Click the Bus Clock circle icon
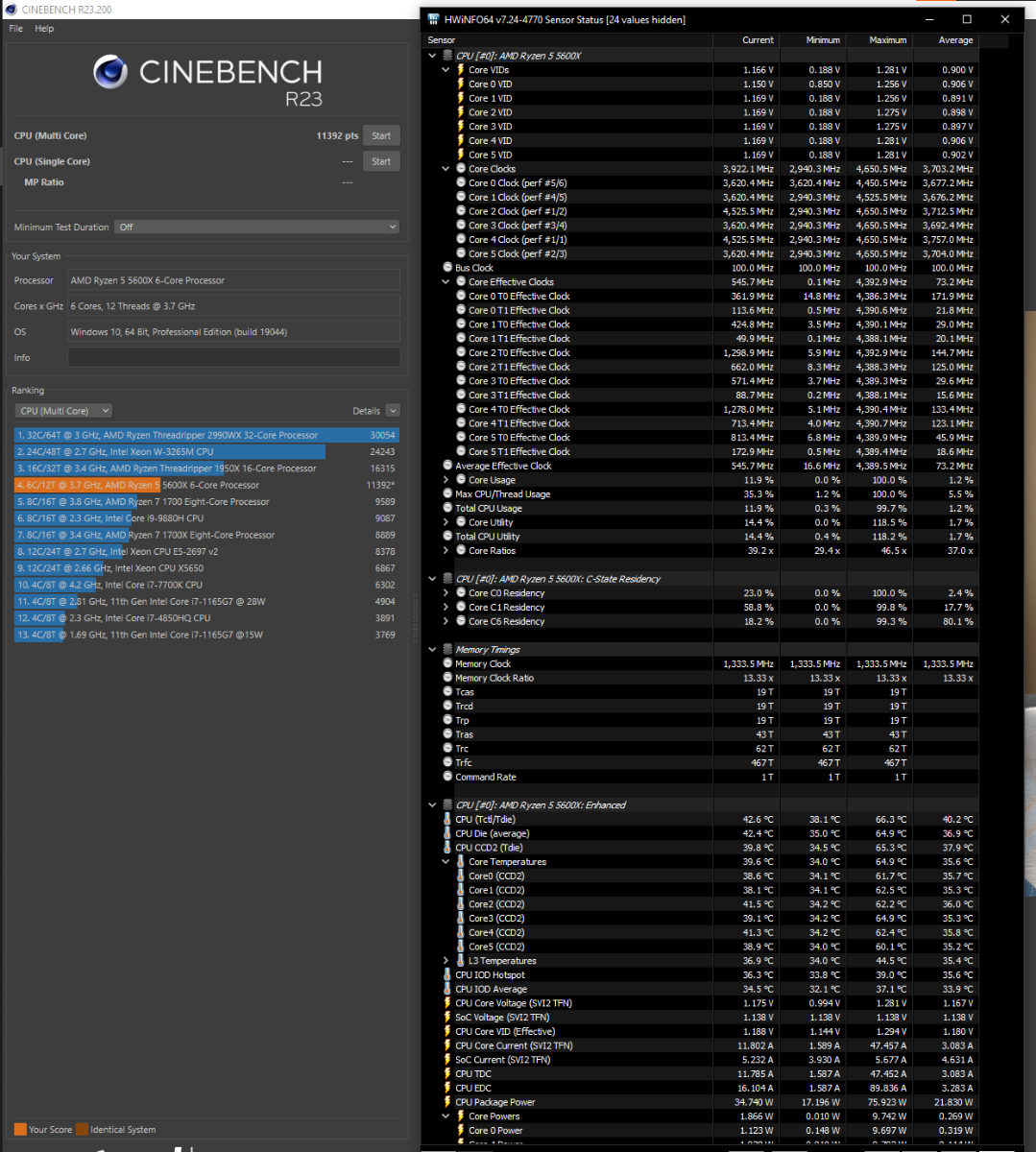The height and width of the screenshot is (1152, 1036). click(x=447, y=268)
